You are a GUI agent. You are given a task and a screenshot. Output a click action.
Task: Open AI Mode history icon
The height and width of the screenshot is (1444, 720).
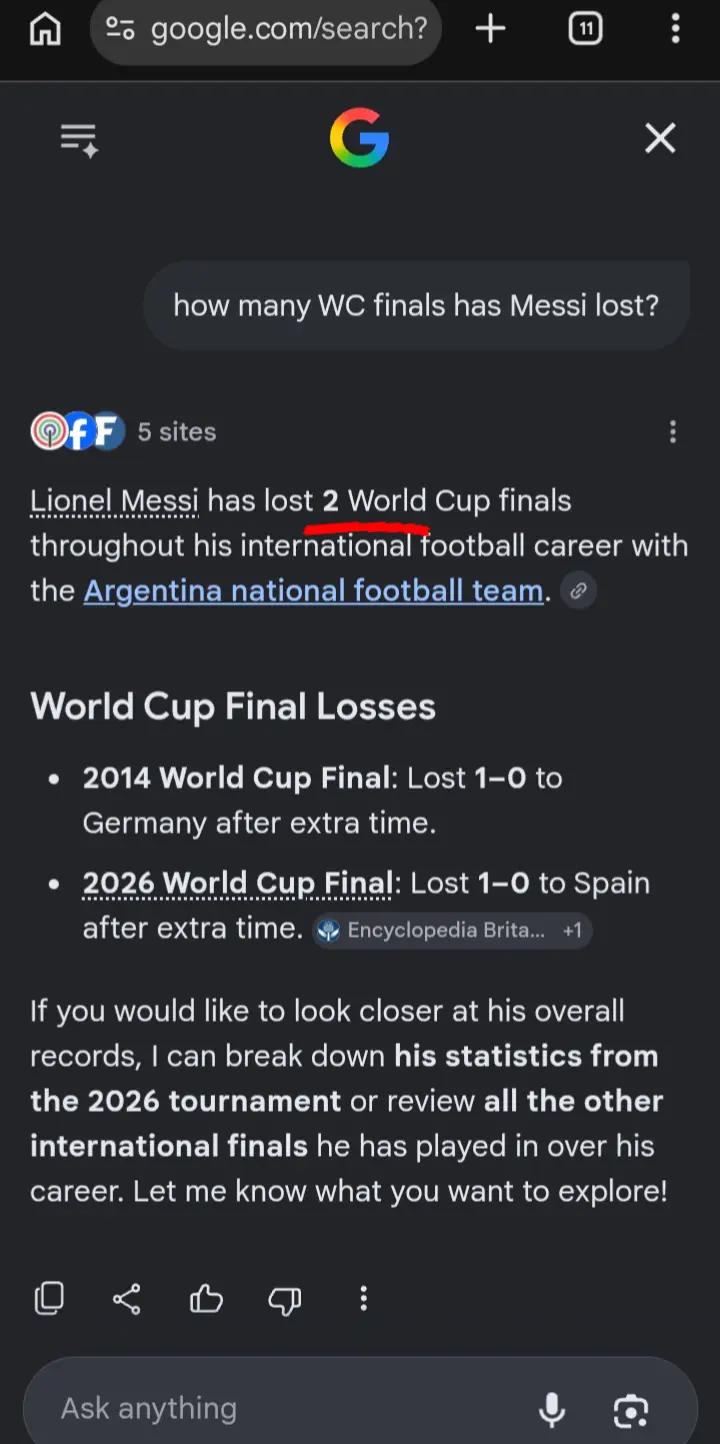click(79, 139)
